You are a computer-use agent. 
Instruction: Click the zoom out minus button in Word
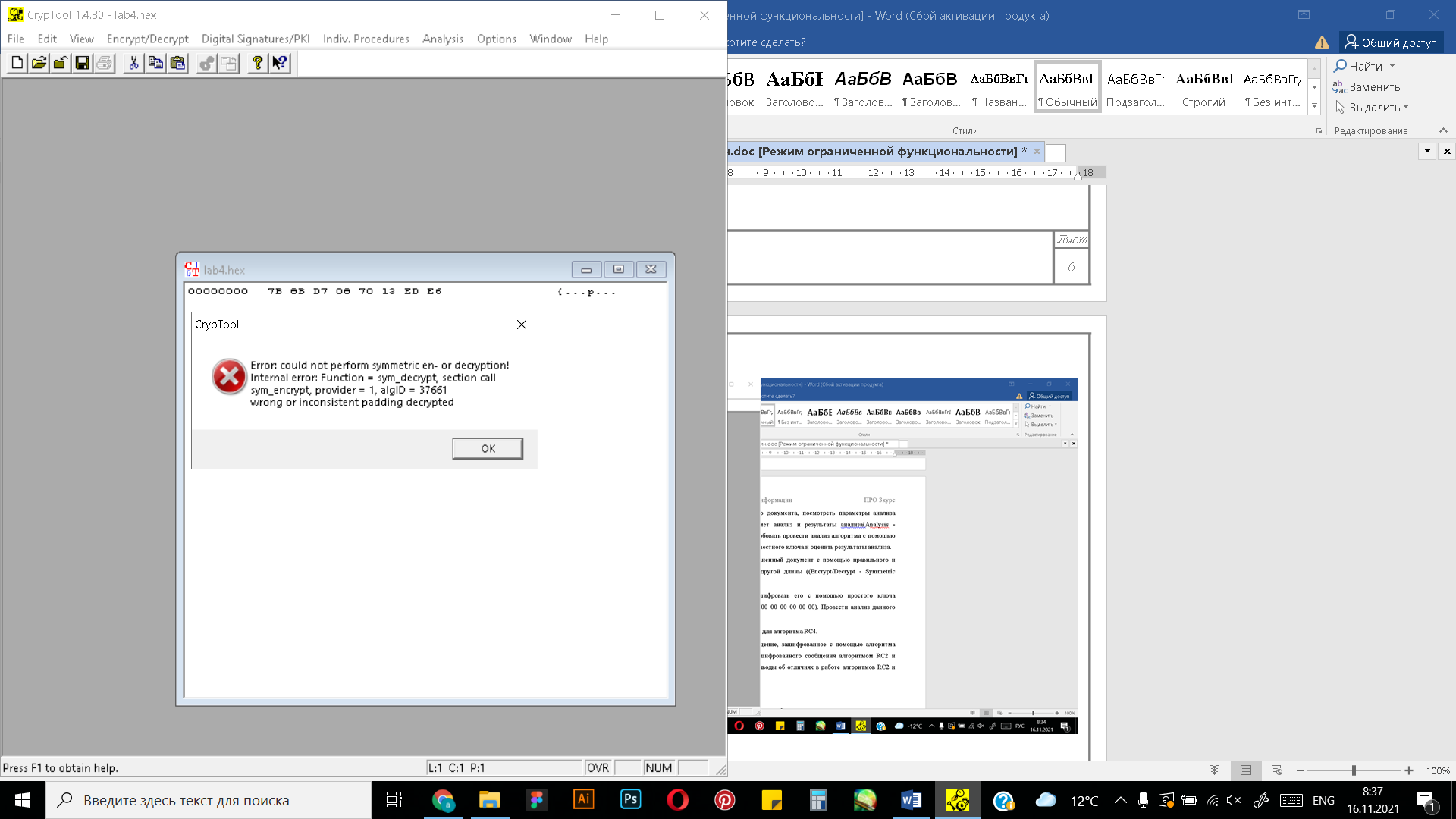(x=1300, y=770)
